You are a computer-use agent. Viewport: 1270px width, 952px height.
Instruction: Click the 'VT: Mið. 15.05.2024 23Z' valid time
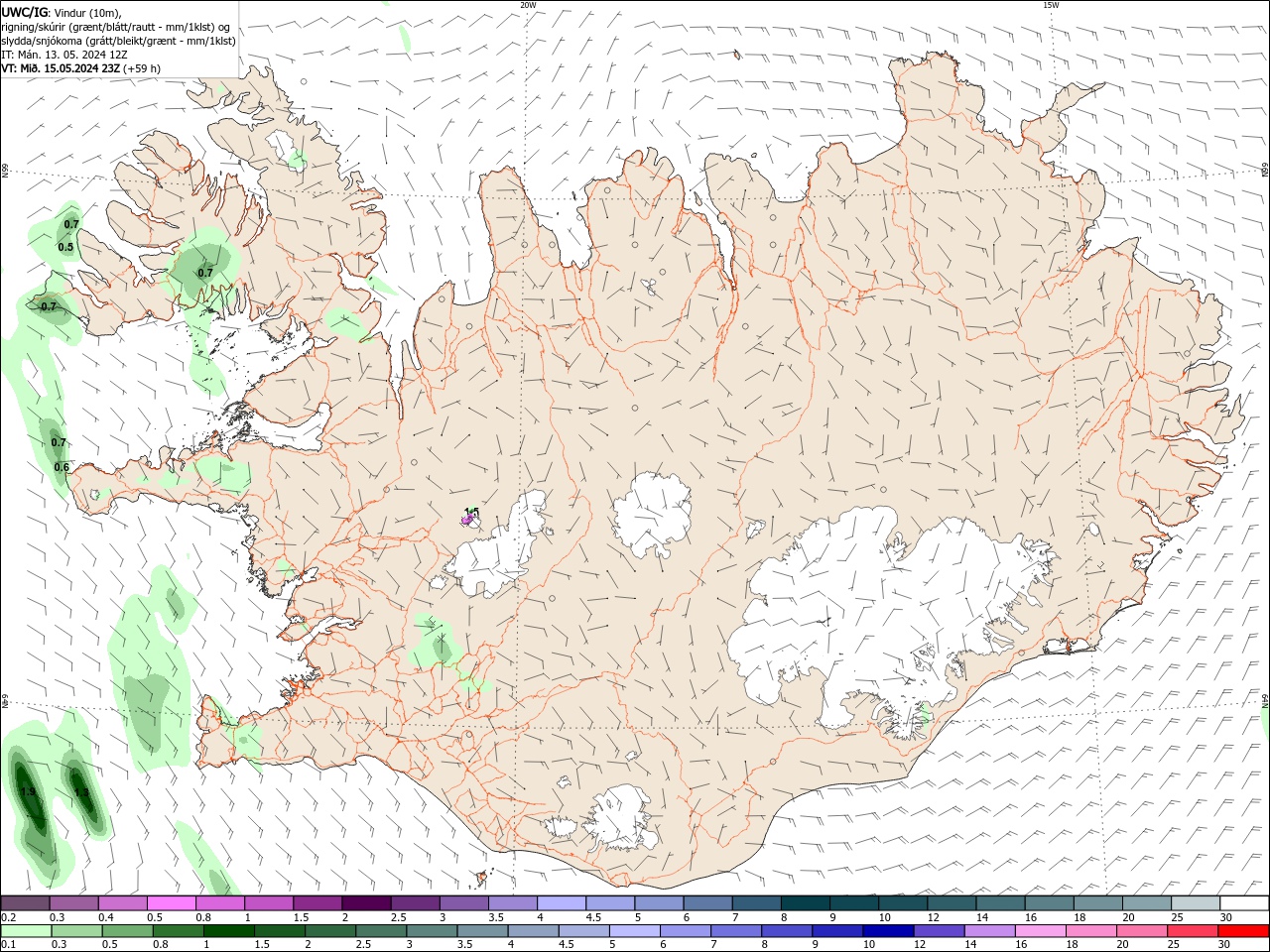61,68
